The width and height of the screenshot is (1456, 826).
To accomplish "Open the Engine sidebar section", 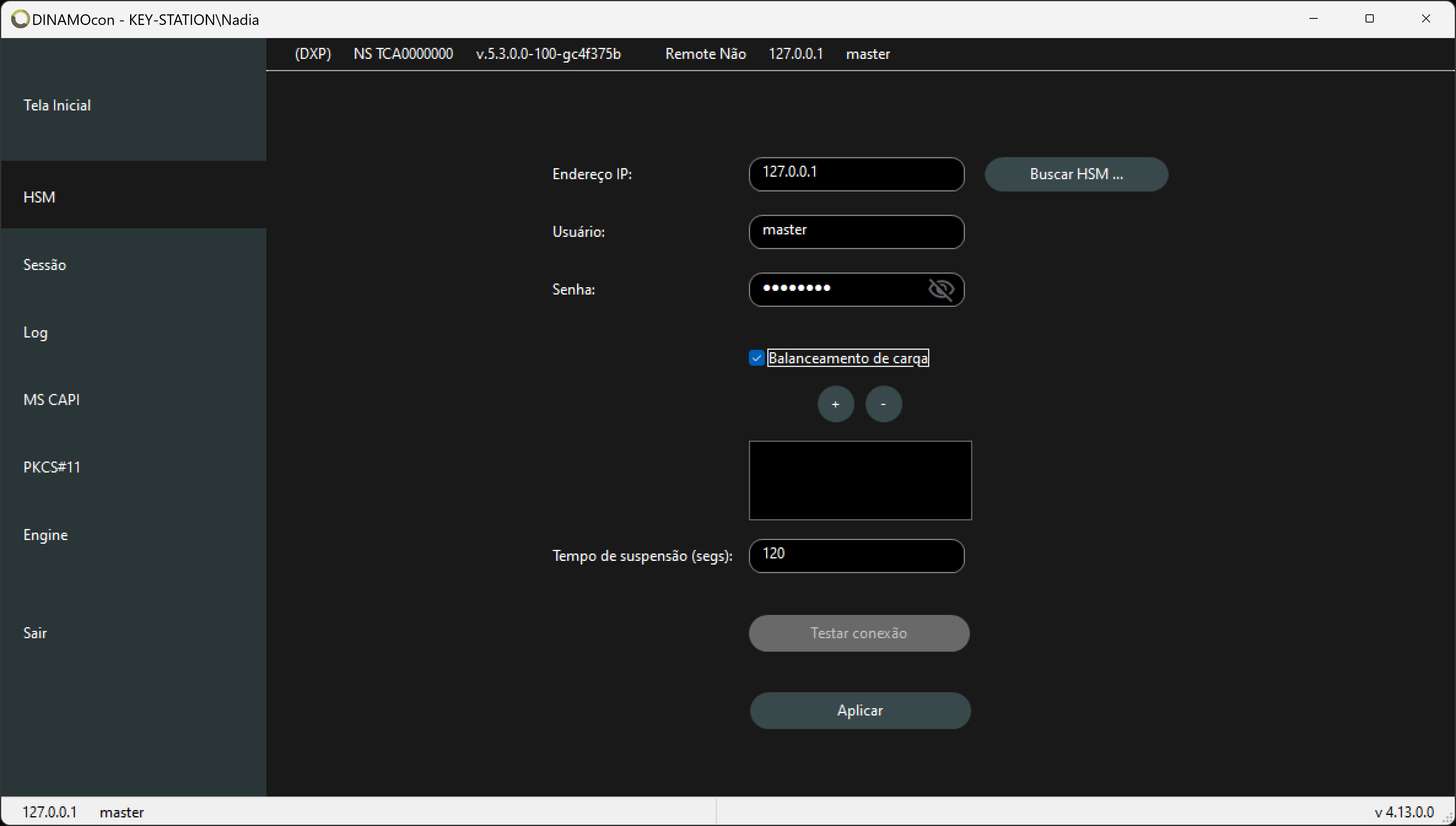I will pyautogui.click(x=44, y=533).
